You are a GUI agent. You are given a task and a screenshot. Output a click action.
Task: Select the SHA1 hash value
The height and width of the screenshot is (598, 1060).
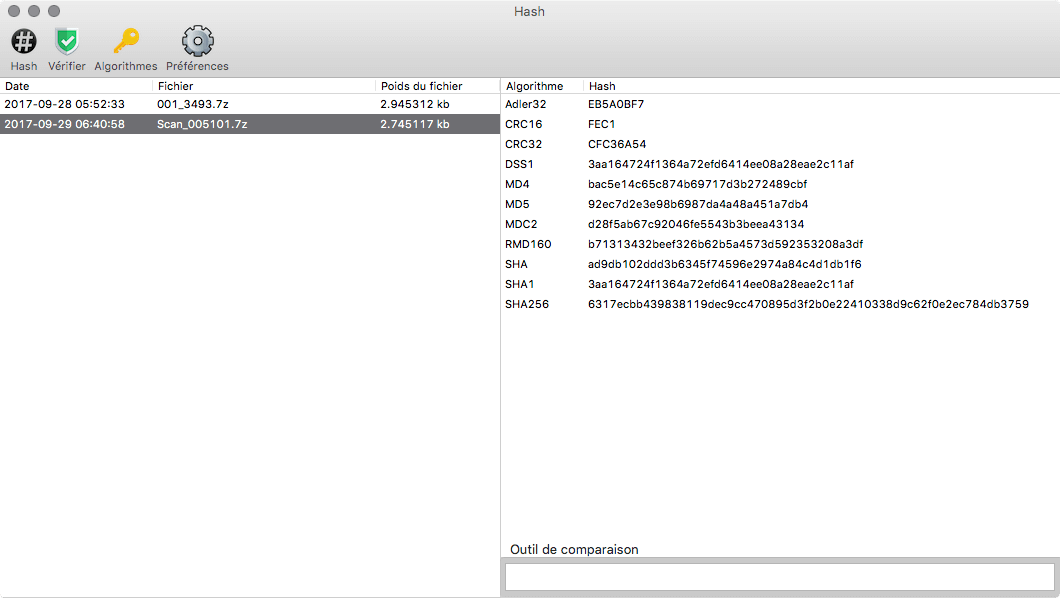click(721, 284)
